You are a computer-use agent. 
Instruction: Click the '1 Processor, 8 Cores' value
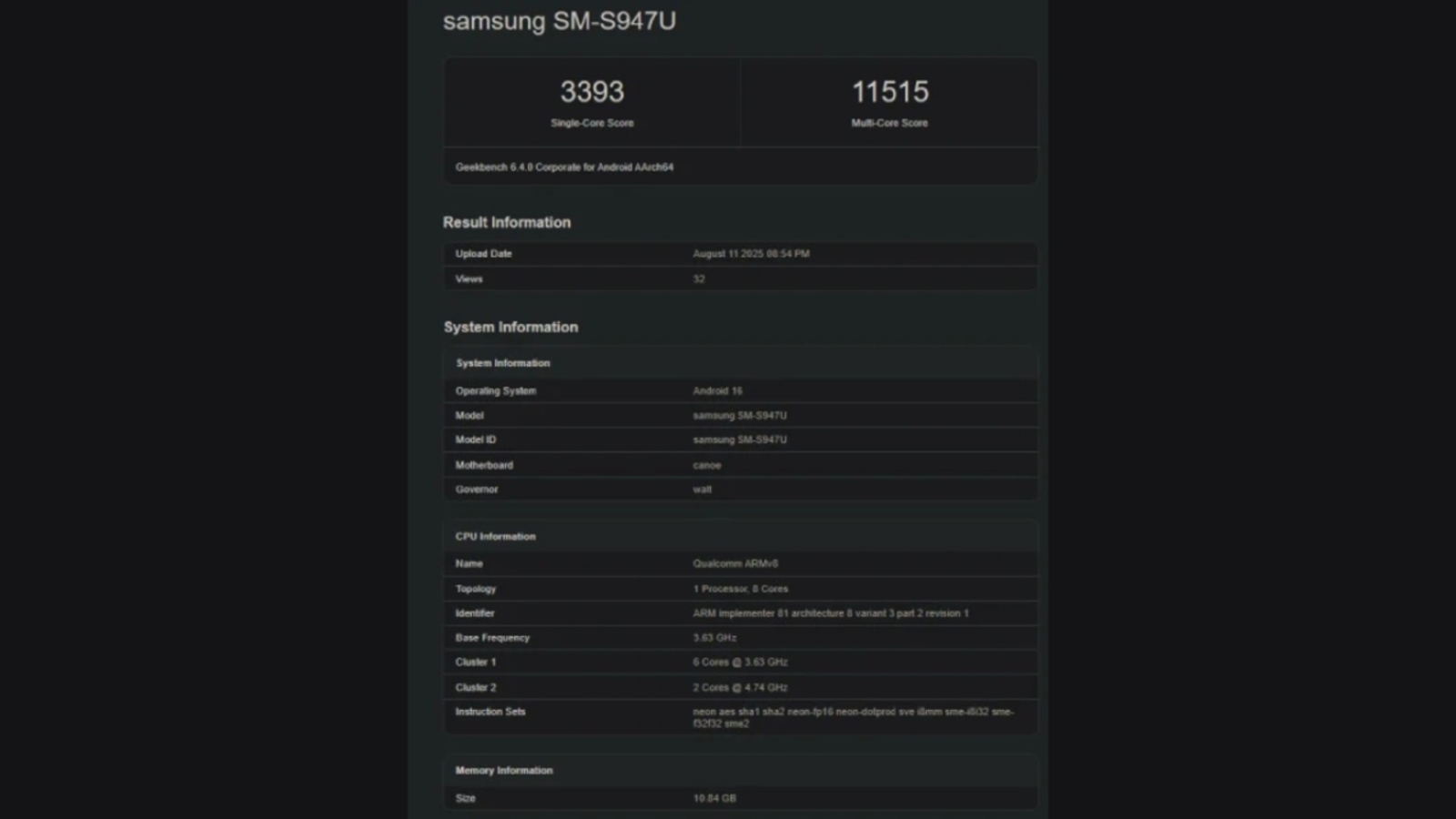[x=741, y=589]
